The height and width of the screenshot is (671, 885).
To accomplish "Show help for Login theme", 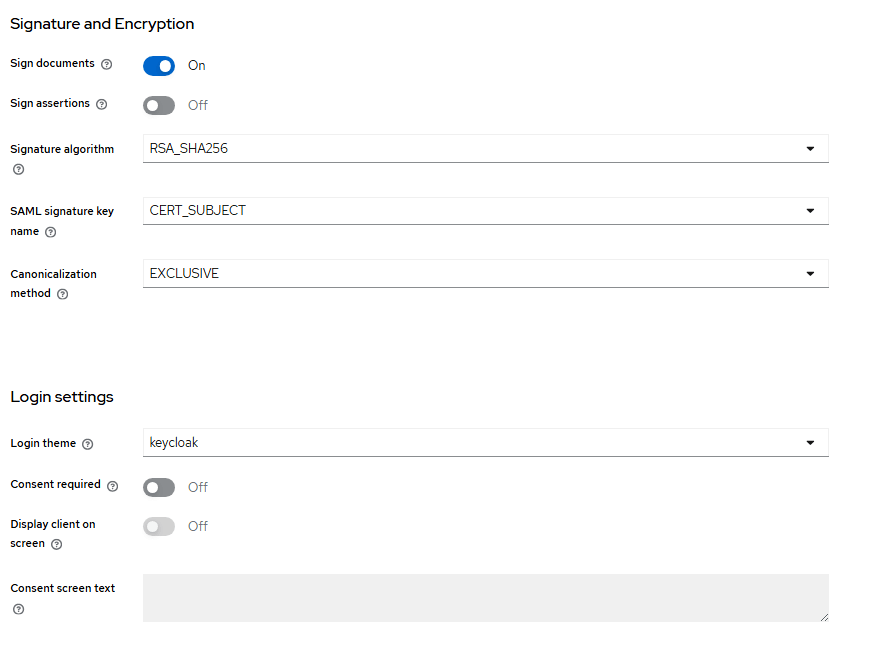I will tap(87, 444).
